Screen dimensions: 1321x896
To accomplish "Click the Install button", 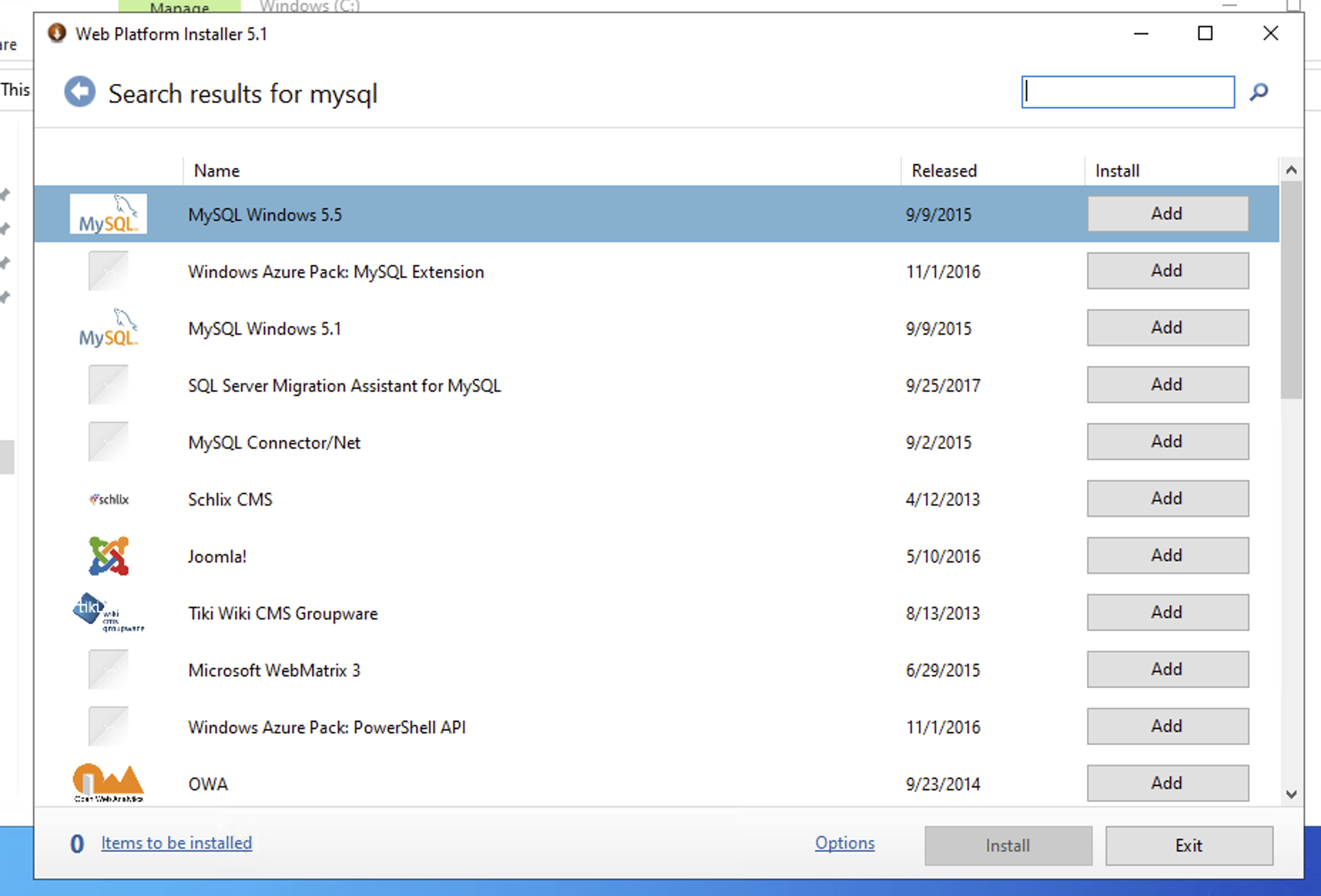I will coord(1008,845).
